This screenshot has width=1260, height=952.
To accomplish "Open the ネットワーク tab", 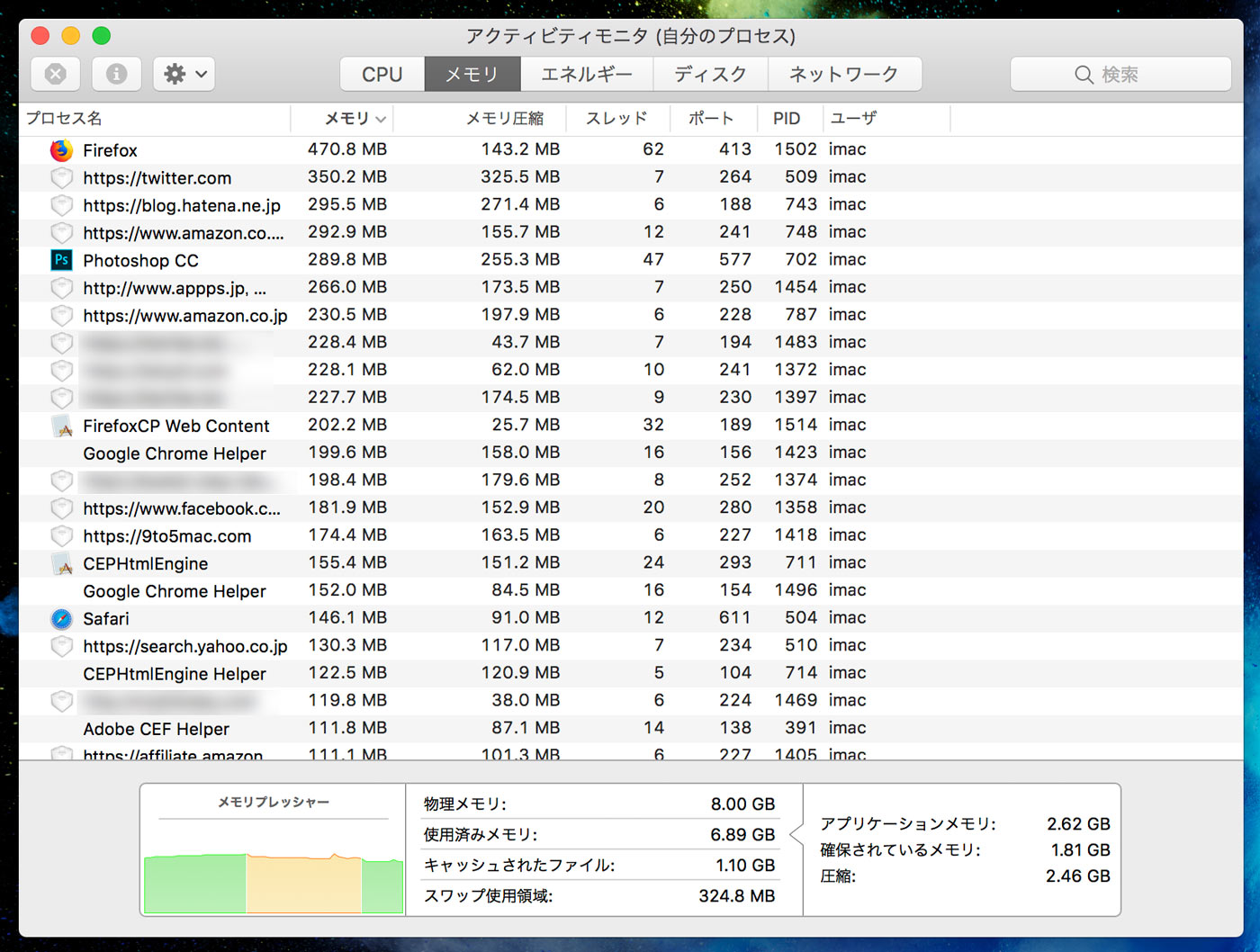I will tap(844, 75).
